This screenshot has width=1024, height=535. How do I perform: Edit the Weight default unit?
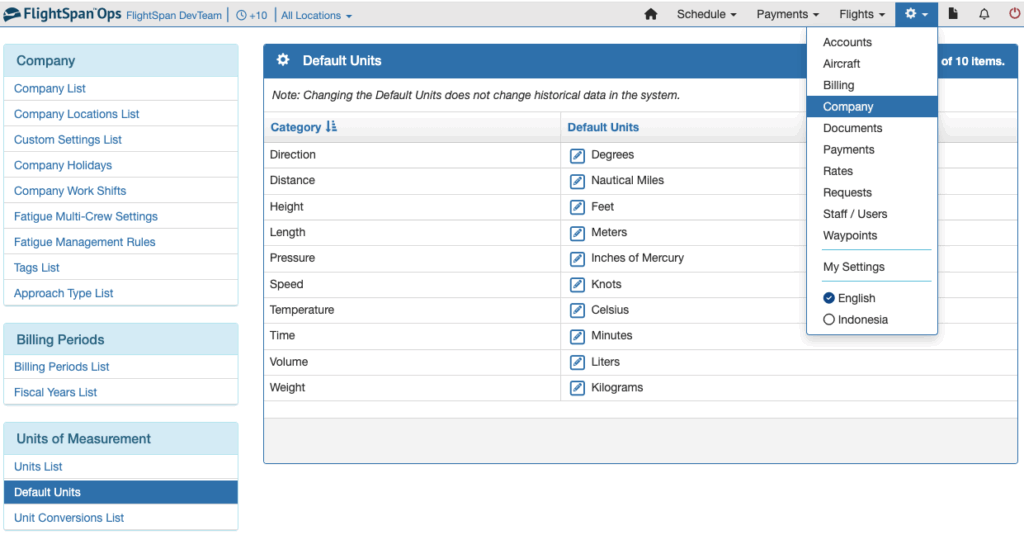pyautogui.click(x=577, y=388)
